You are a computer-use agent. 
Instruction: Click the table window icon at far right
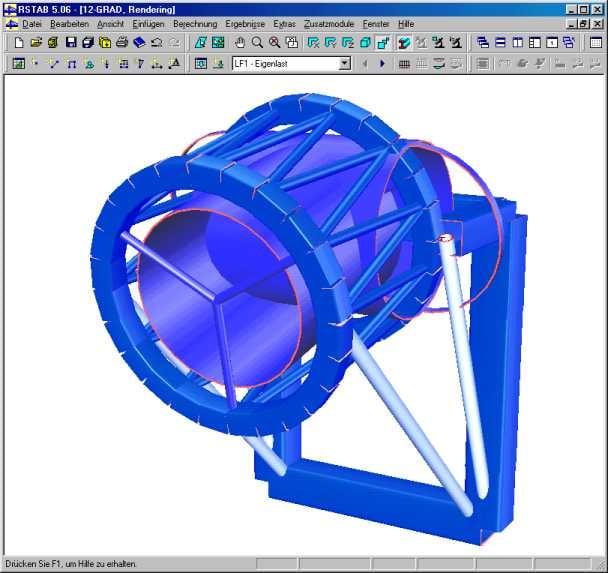point(596,42)
